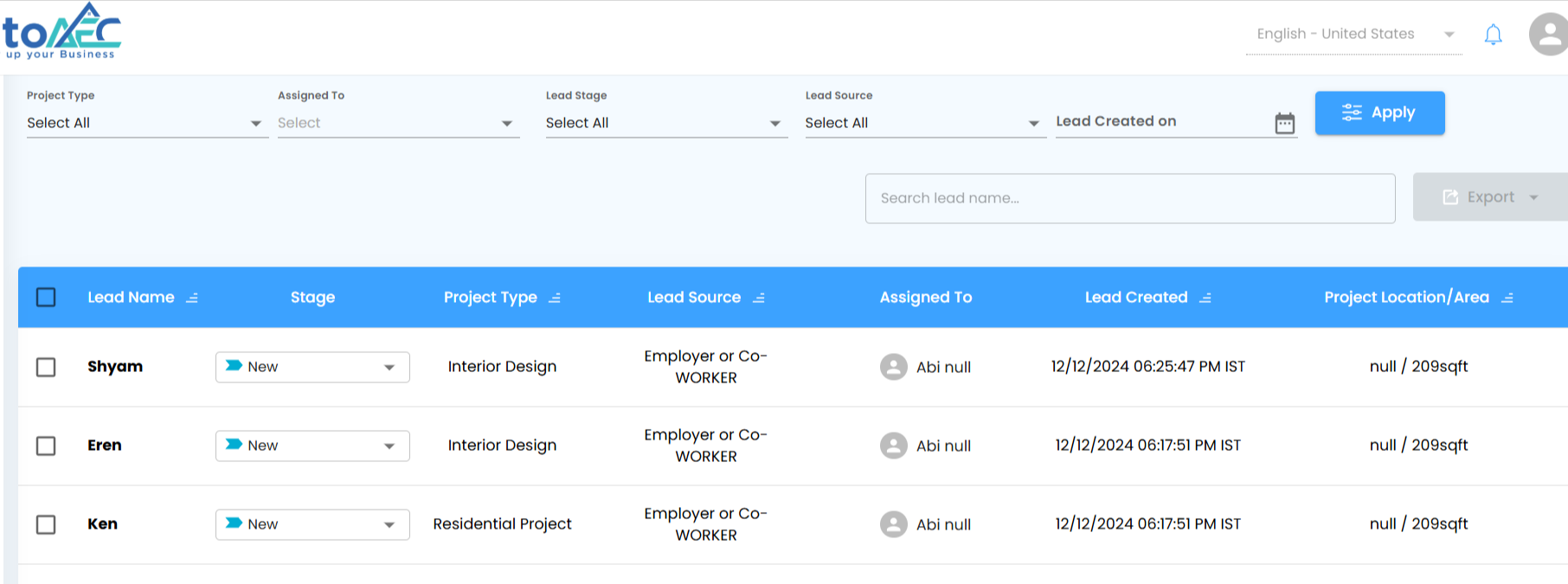The height and width of the screenshot is (584, 1568).
Task: Sort by Project Location/Area column icon
Action: pyautogui.click(x=1507, y=298)
